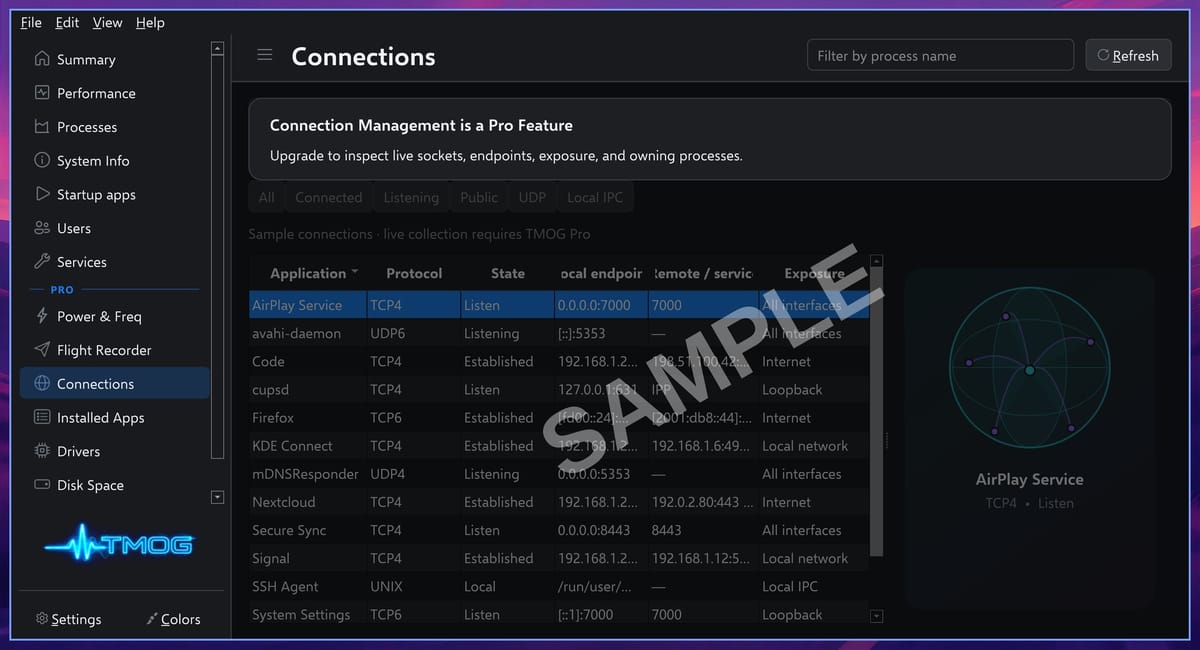Switch to the All filter tab
Viewport: 1200px width, 650px height.
click(266, 198)
